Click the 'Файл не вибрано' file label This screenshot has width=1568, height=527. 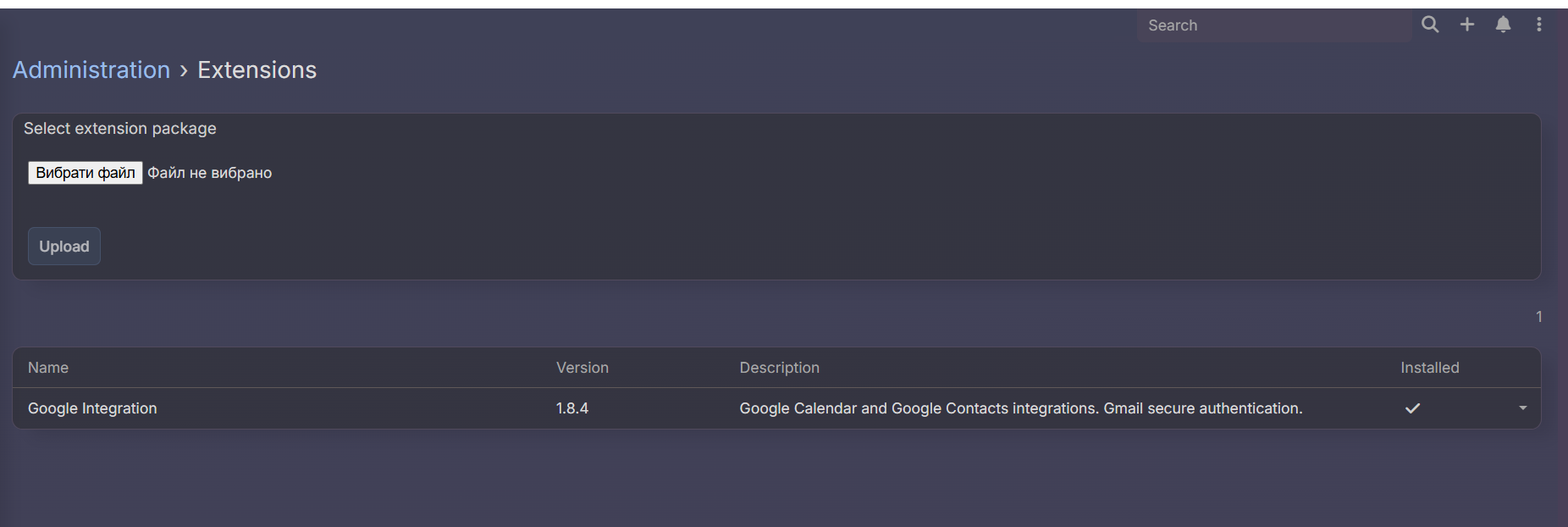[x=210, y=173]
